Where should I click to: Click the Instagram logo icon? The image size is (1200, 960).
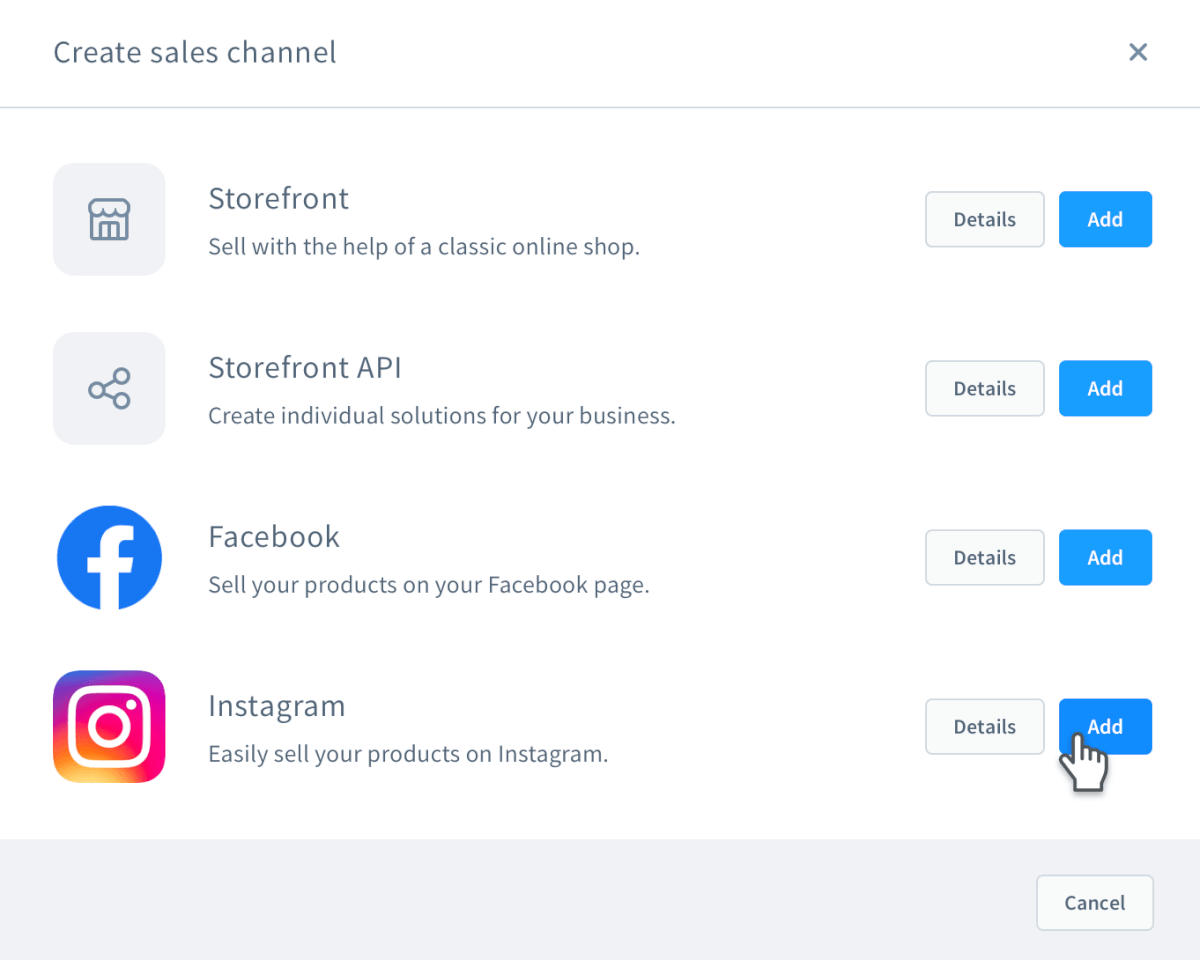pos(109,726)
